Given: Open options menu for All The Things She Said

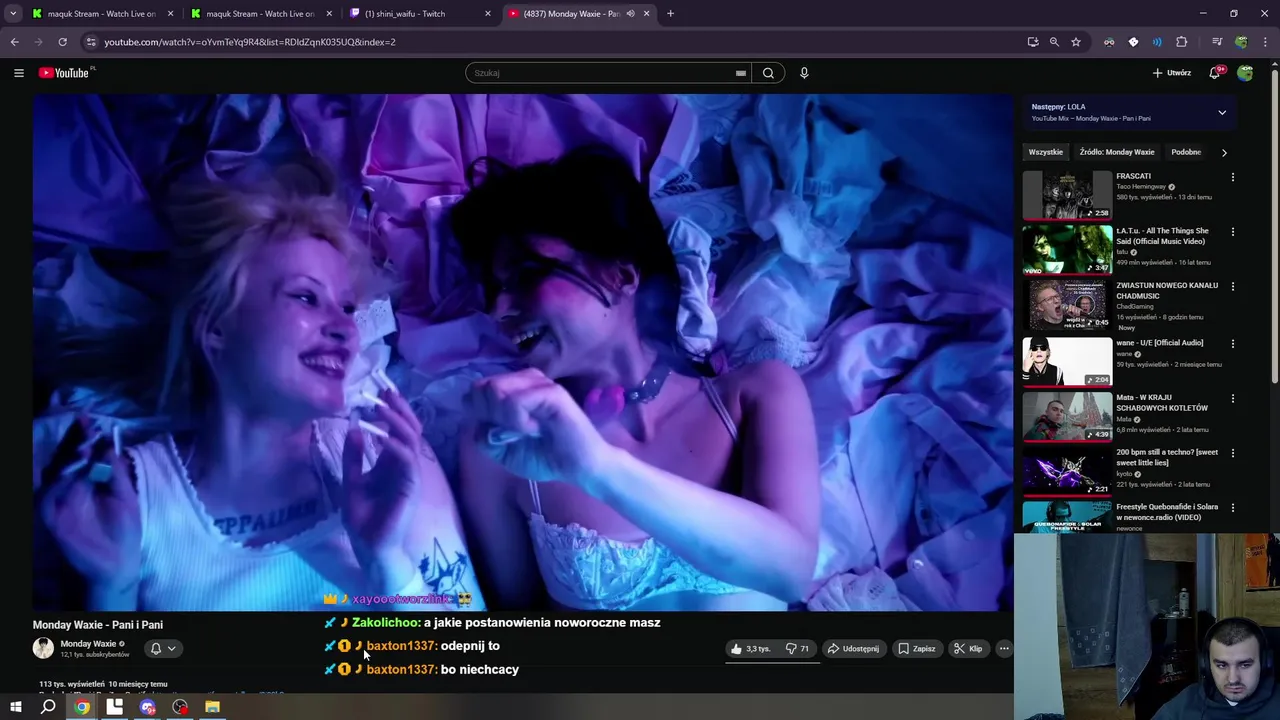Looking at the screenshot, I should [1232, 232].
